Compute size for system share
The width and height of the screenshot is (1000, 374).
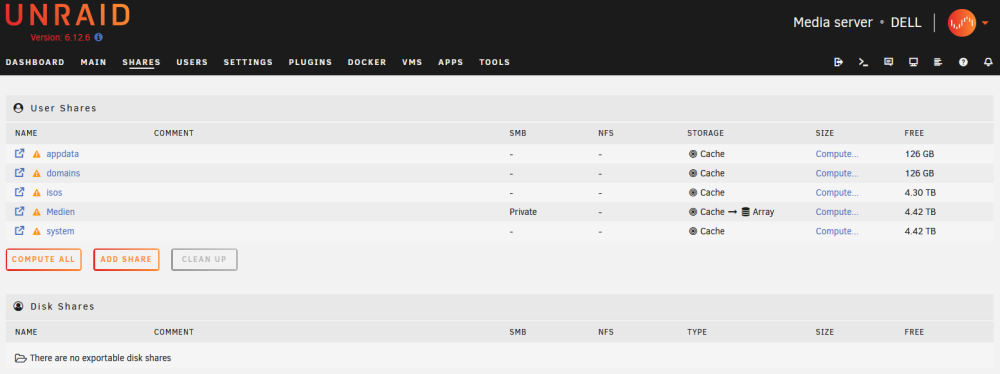837,230
